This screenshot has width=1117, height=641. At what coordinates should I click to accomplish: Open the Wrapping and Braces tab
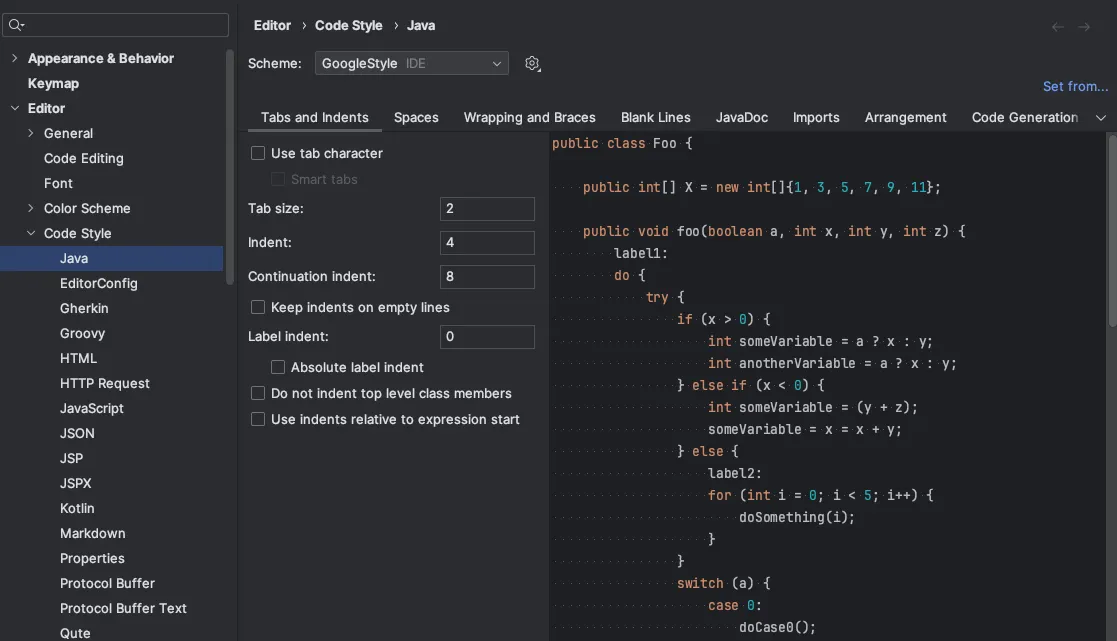tap(529, 118)
